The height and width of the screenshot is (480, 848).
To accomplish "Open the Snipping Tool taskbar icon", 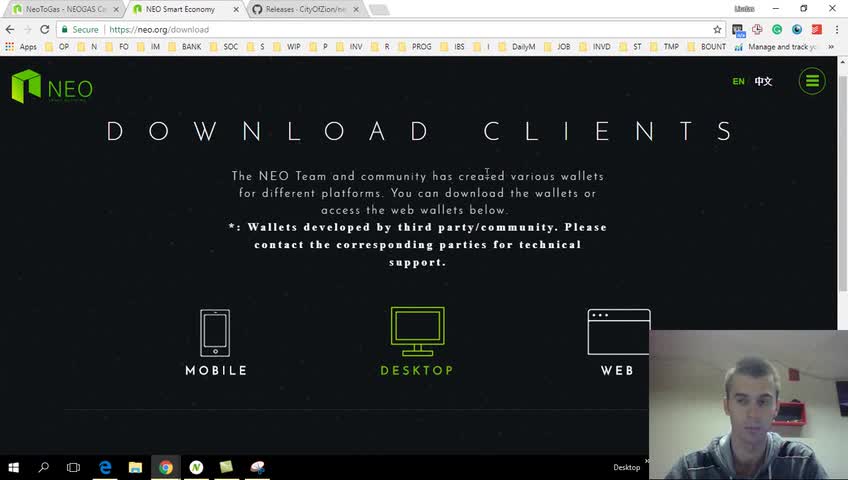I will [257, 467].
